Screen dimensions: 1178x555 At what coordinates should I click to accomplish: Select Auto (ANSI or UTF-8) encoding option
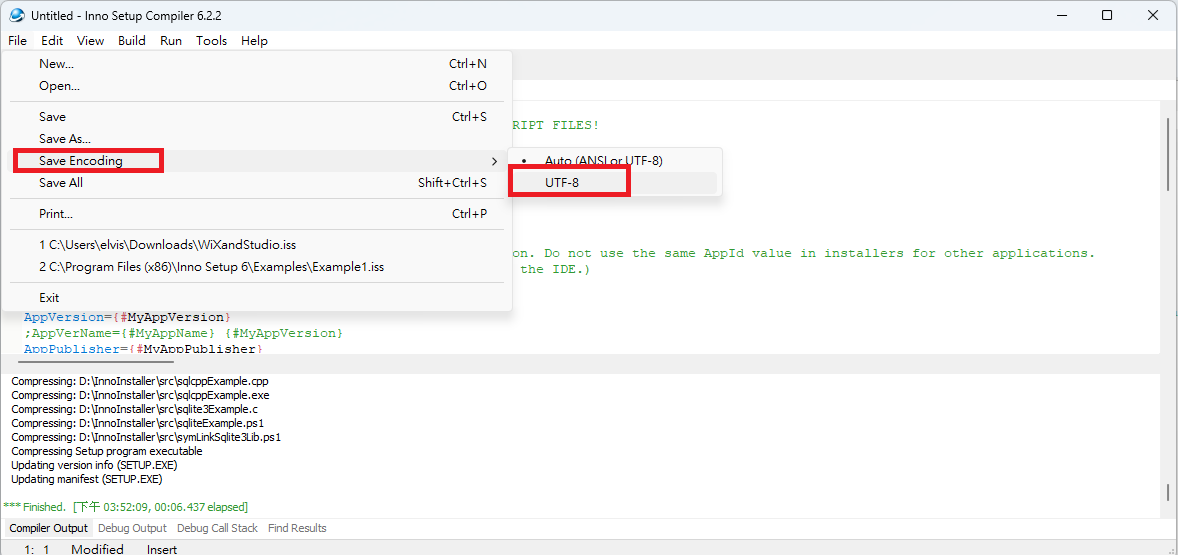603,160
